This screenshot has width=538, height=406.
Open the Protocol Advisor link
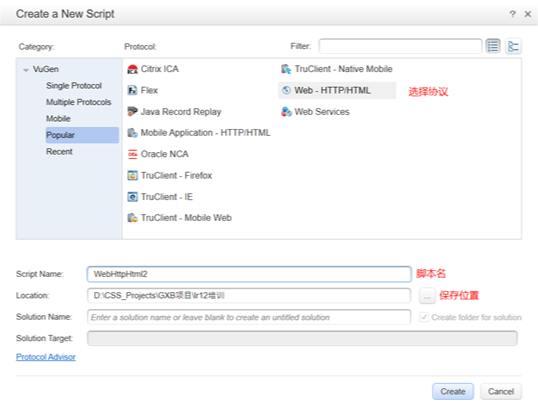[x=46, y=357]
